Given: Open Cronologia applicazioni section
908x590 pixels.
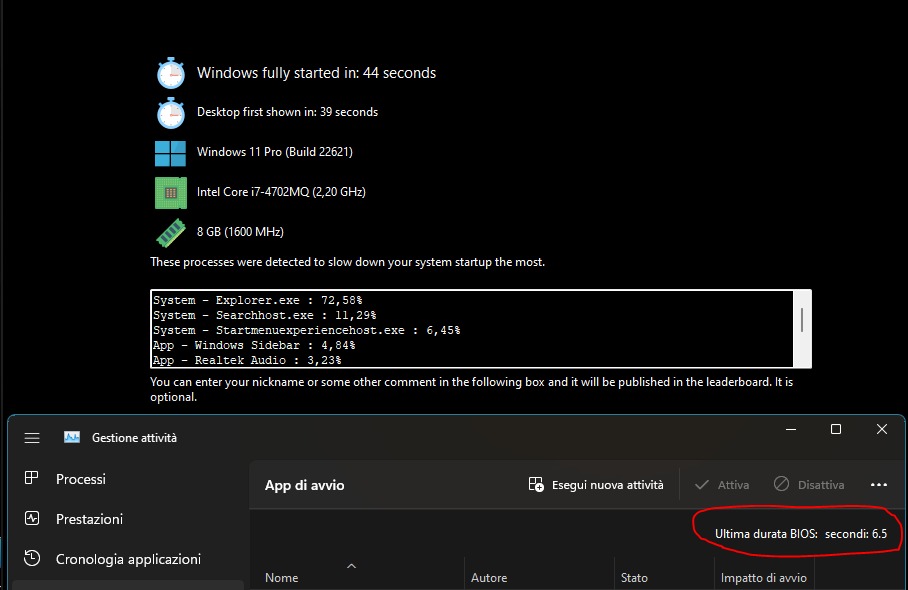Looking at the screenshot, I should click(x=127, y=559).
